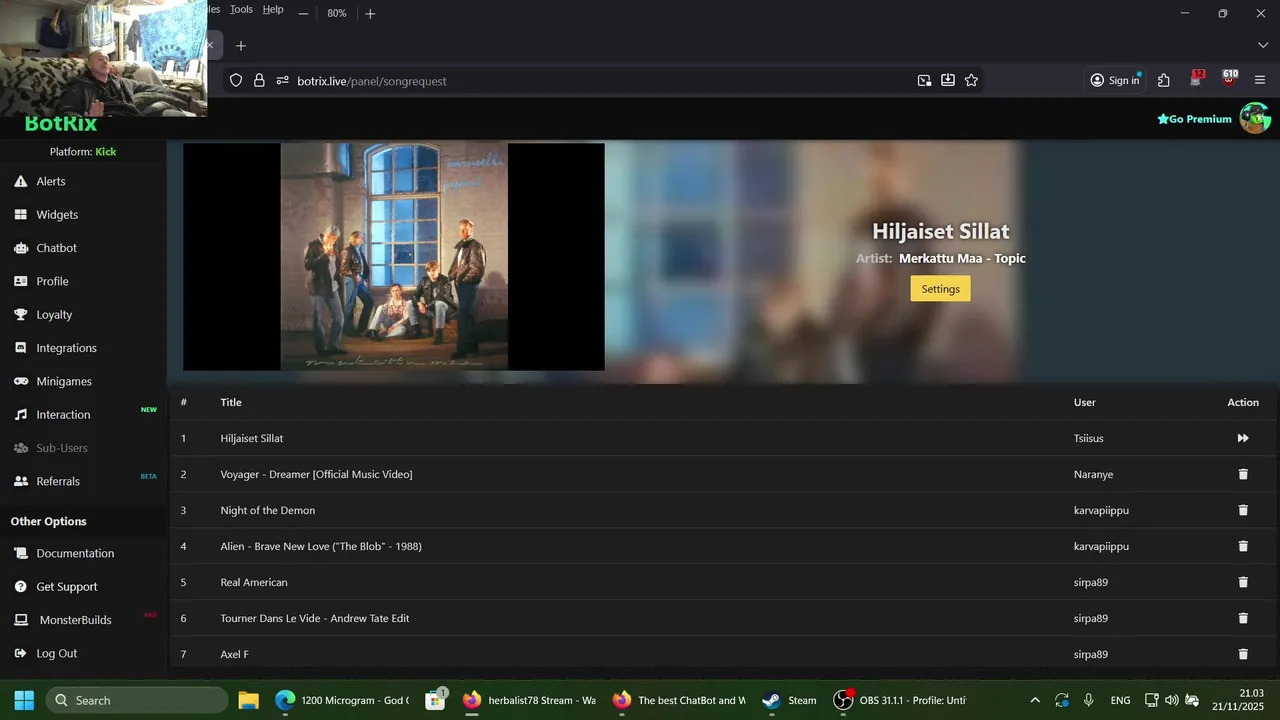Screen dimensions: 1280x720
Task: Skip the current song Hiljaiset Sillat
Action: (x=1243, y=438)
